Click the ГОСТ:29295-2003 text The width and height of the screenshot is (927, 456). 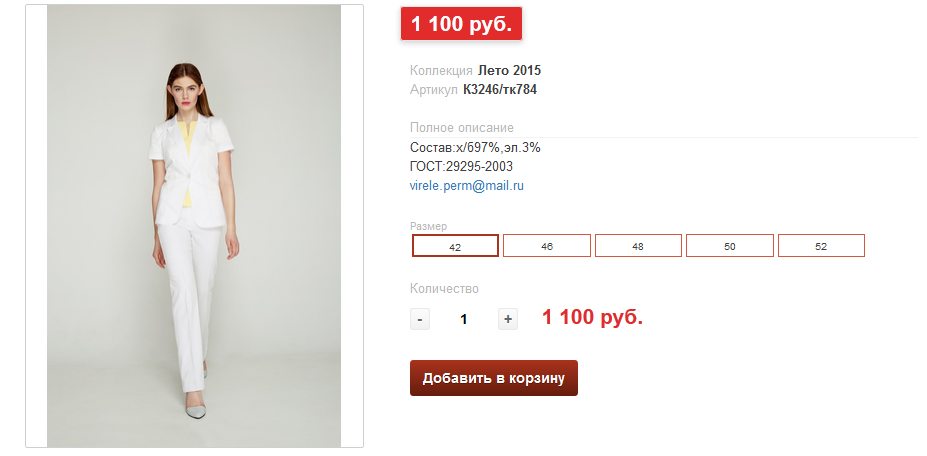click(x=461, y=166)
